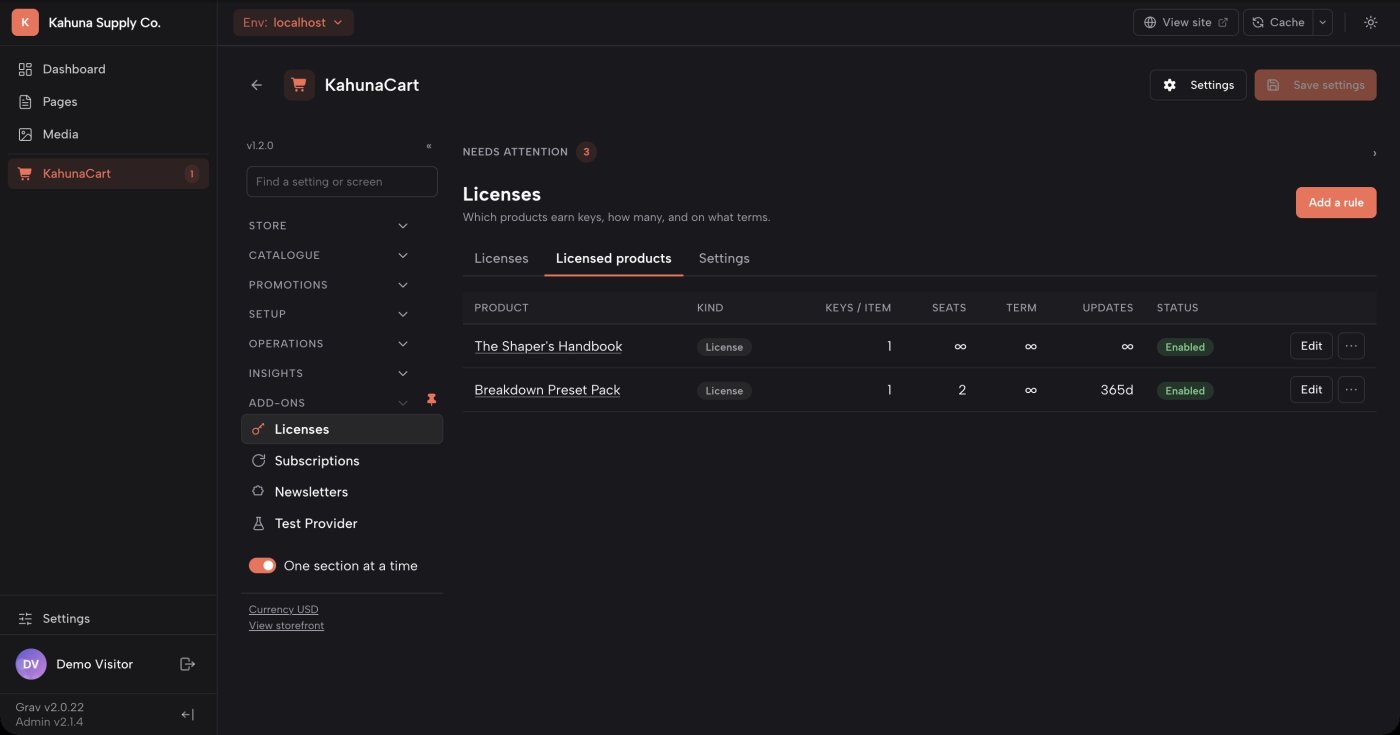
Task: Expand the Catalogue section
Action: click(x=329, y=255)
